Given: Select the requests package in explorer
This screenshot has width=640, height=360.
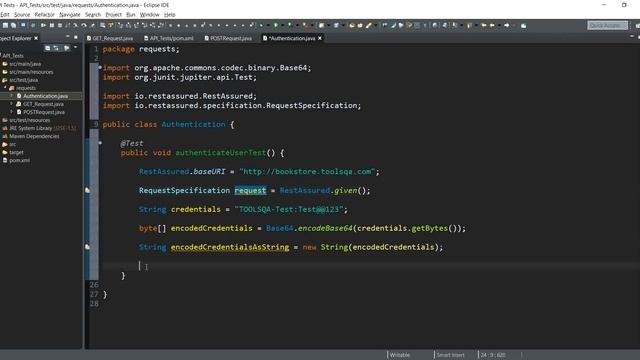Looking at the screenshot, I should coord(26,88).
